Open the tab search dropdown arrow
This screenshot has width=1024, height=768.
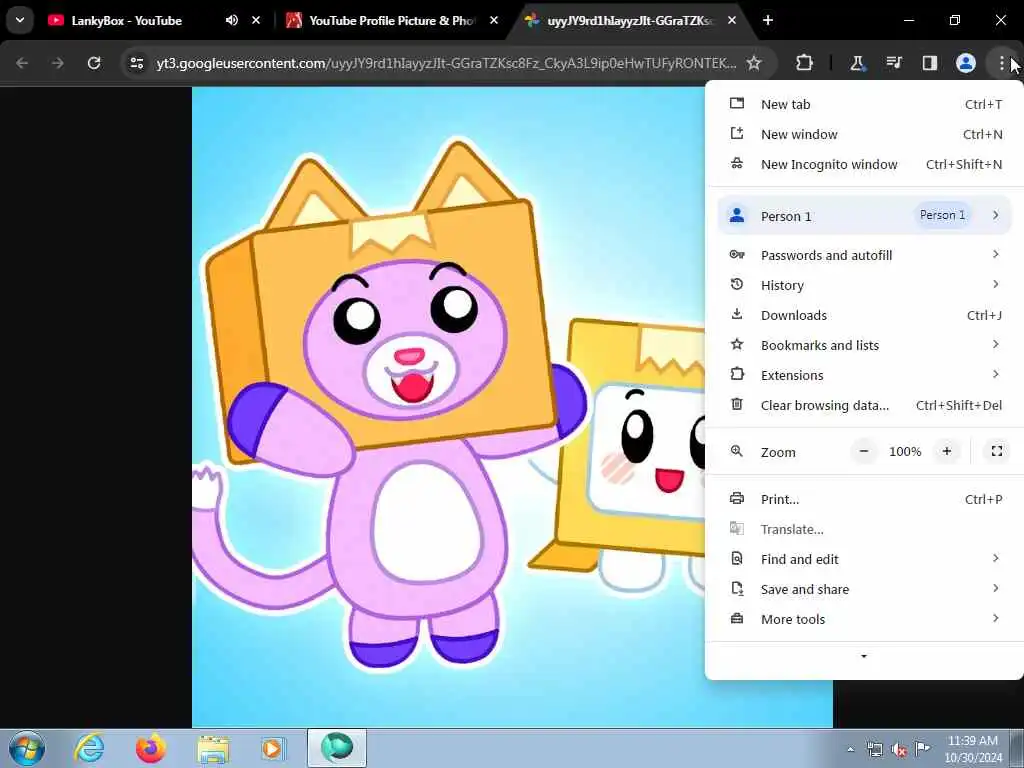20,20
